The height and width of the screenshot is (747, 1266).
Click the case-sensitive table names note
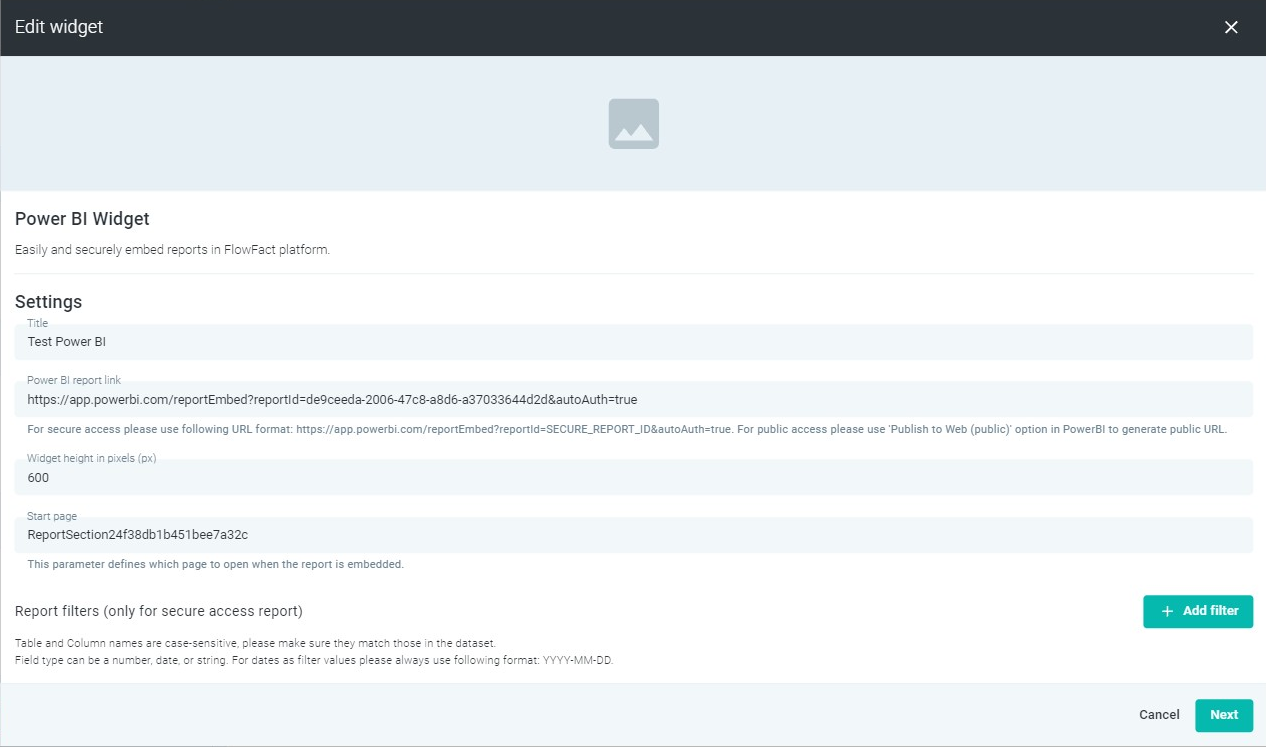pyautogui.click(x=255, y=643)
